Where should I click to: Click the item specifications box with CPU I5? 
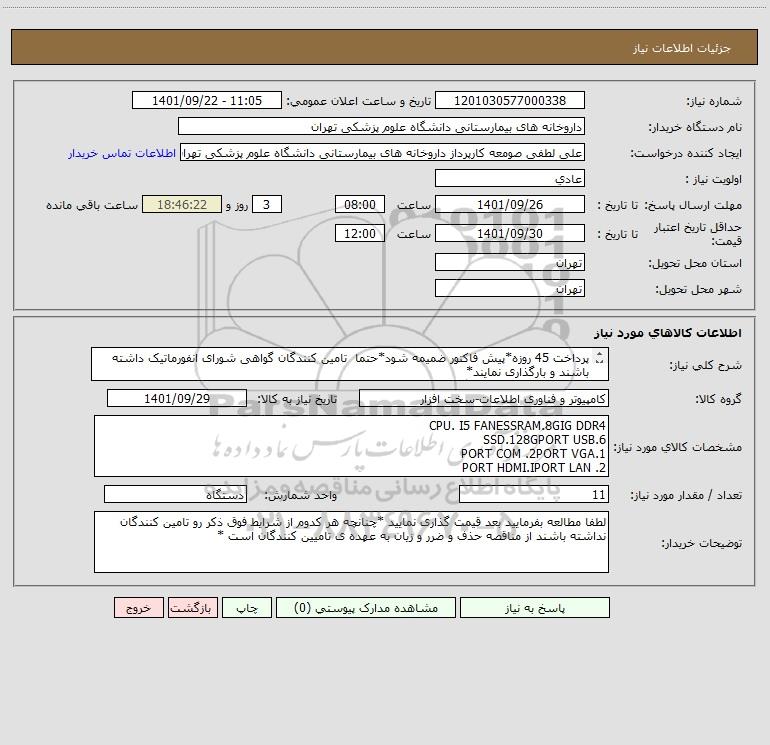351,446
